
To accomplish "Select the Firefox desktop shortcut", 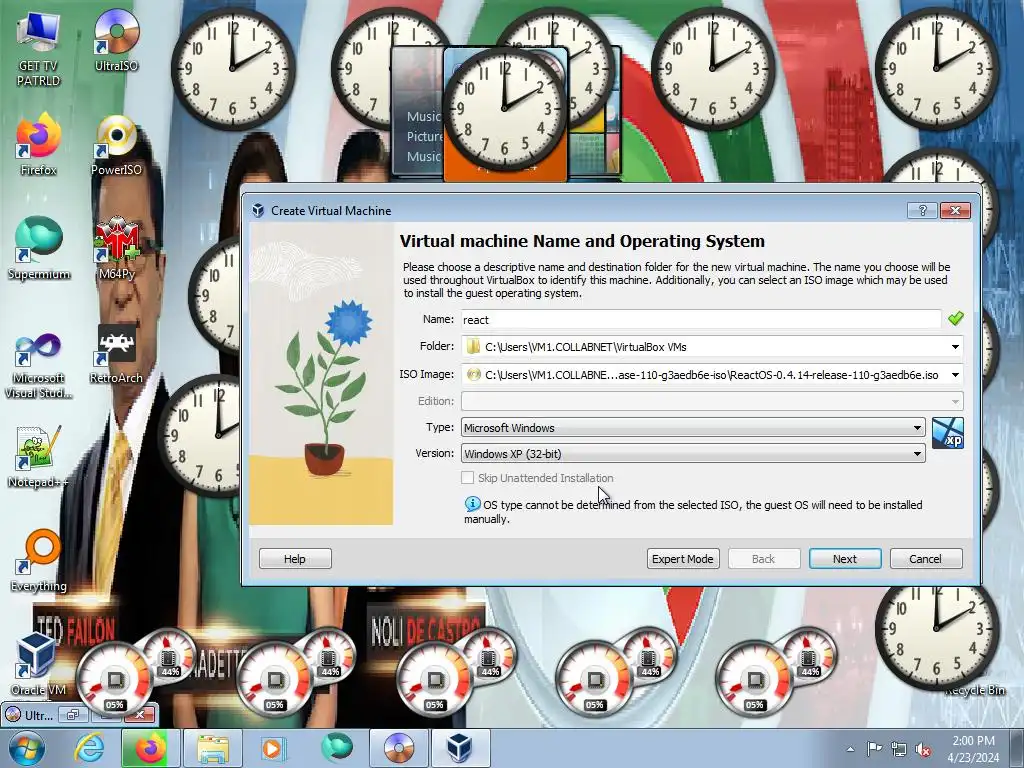I will click(x=38, y=145).
